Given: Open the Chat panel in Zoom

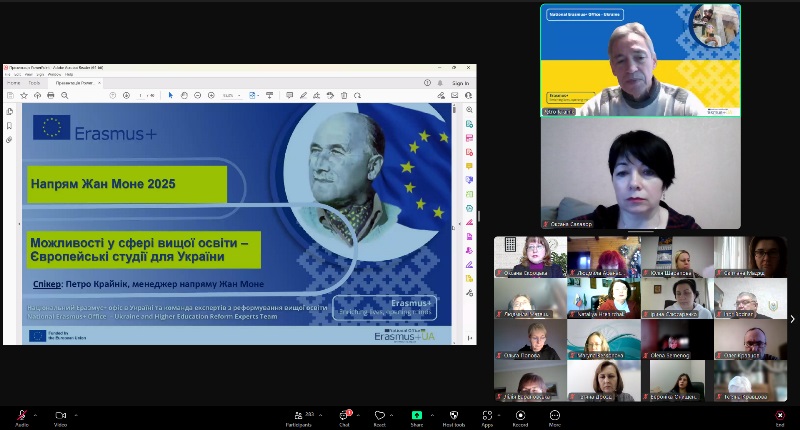Looking at the screenshot, I should click(x=345, y=418).
